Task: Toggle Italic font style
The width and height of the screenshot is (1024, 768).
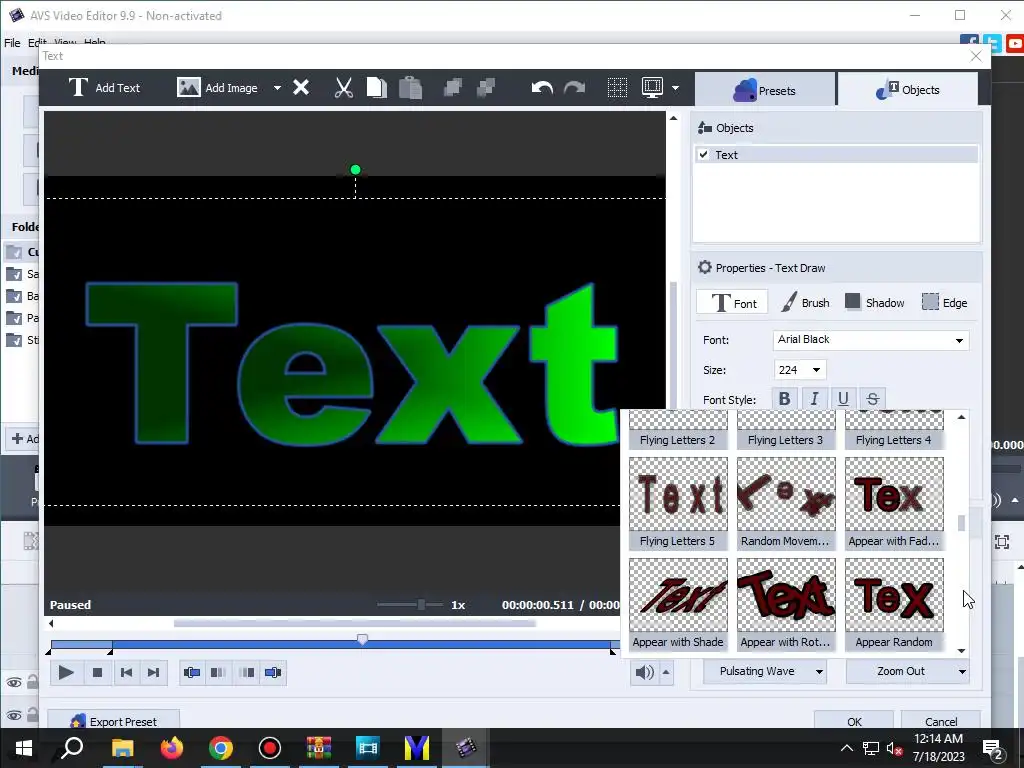Action: coord(814,398)
